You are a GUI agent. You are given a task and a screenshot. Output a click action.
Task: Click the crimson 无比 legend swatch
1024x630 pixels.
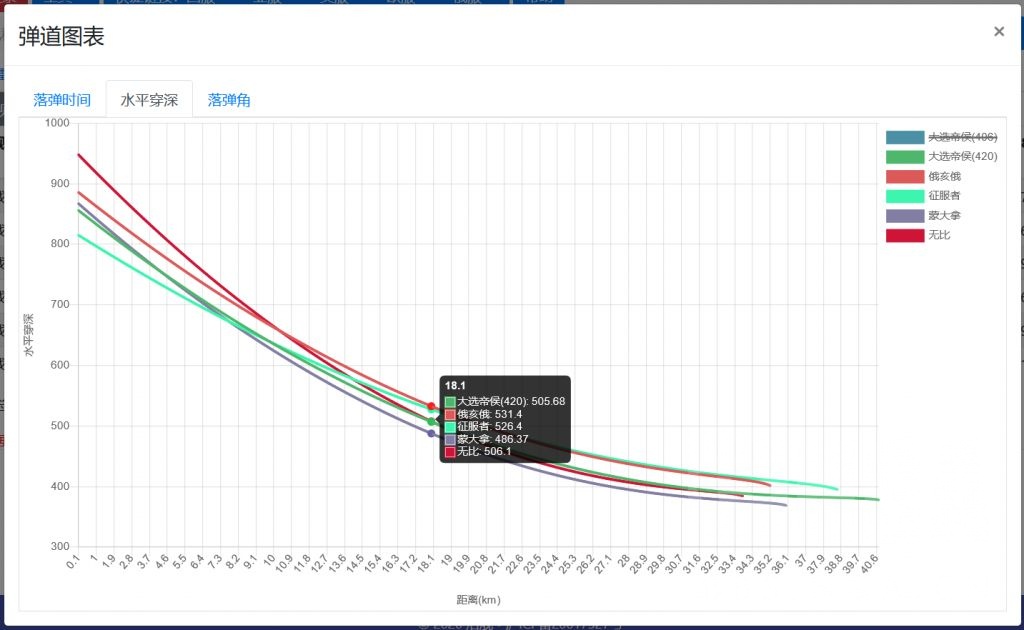coord(904,235)
